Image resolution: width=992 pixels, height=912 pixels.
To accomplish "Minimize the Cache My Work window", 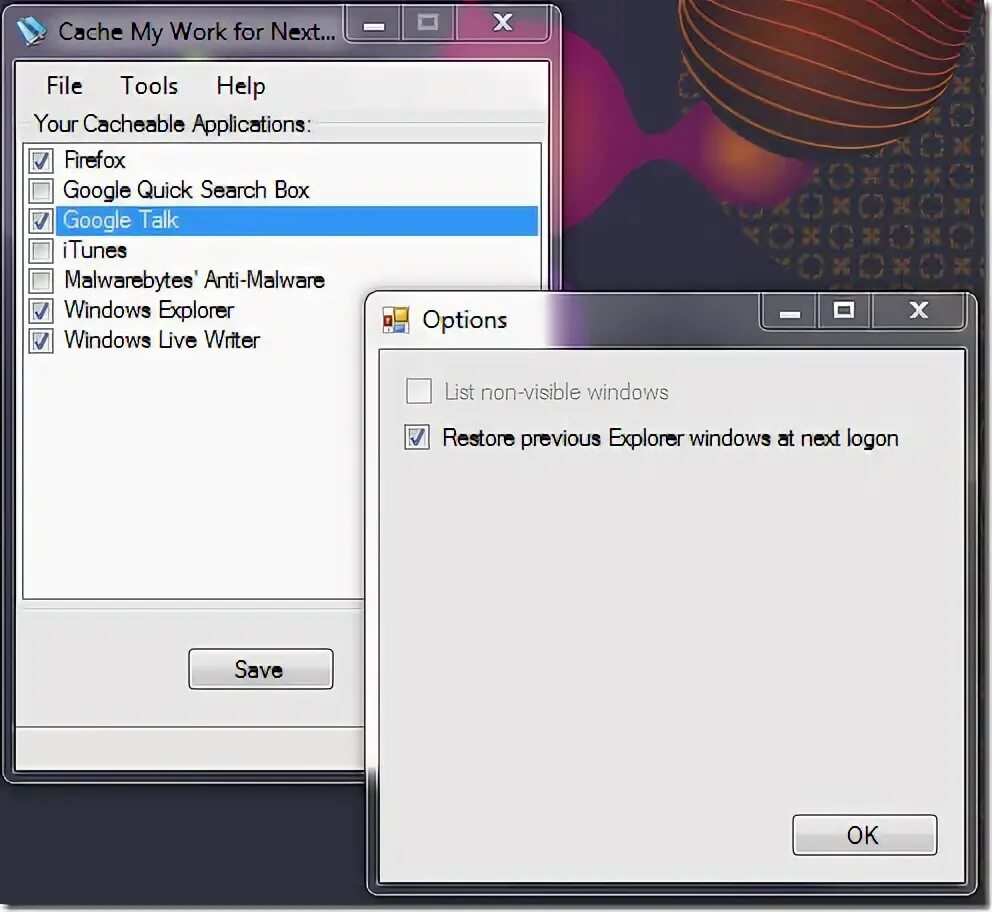I will point(374,24).
